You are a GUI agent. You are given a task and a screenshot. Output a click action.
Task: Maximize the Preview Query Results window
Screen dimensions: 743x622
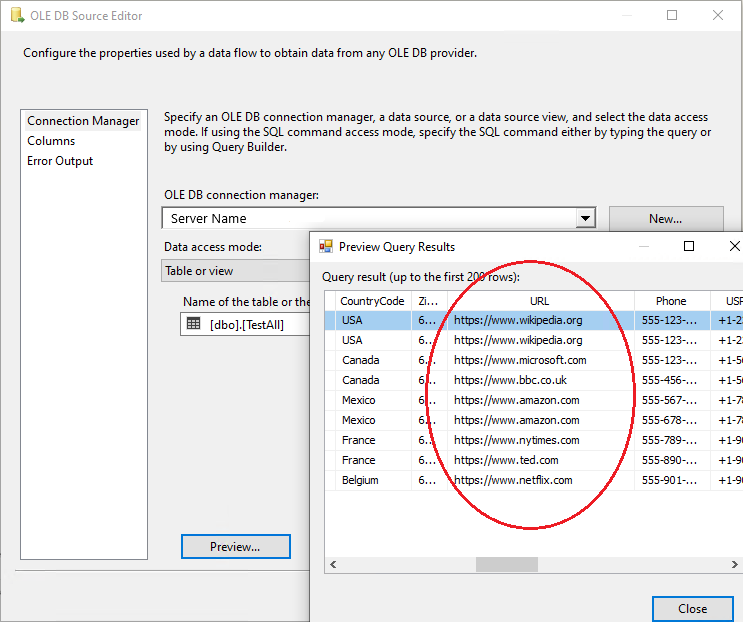click(689, 246)
